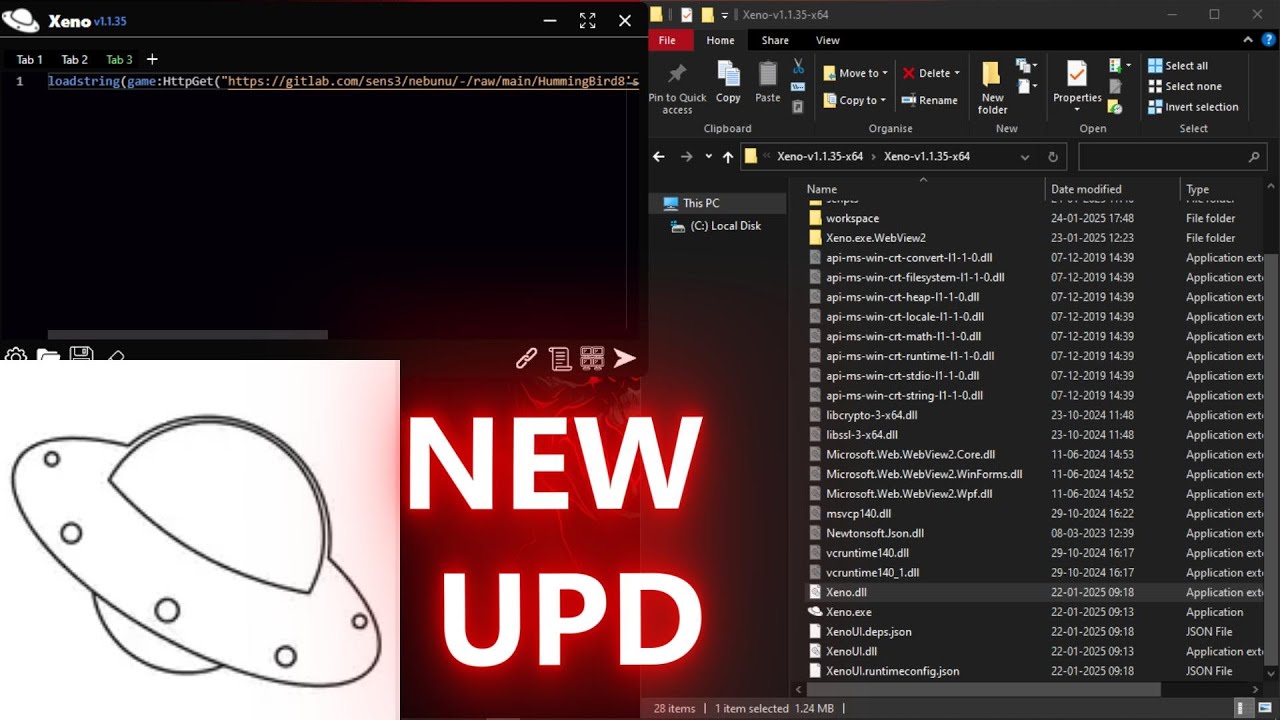This screenshot has height=720, width=1280.
Task: Open the Delete dropdown arrow
Action: (957, 73)
